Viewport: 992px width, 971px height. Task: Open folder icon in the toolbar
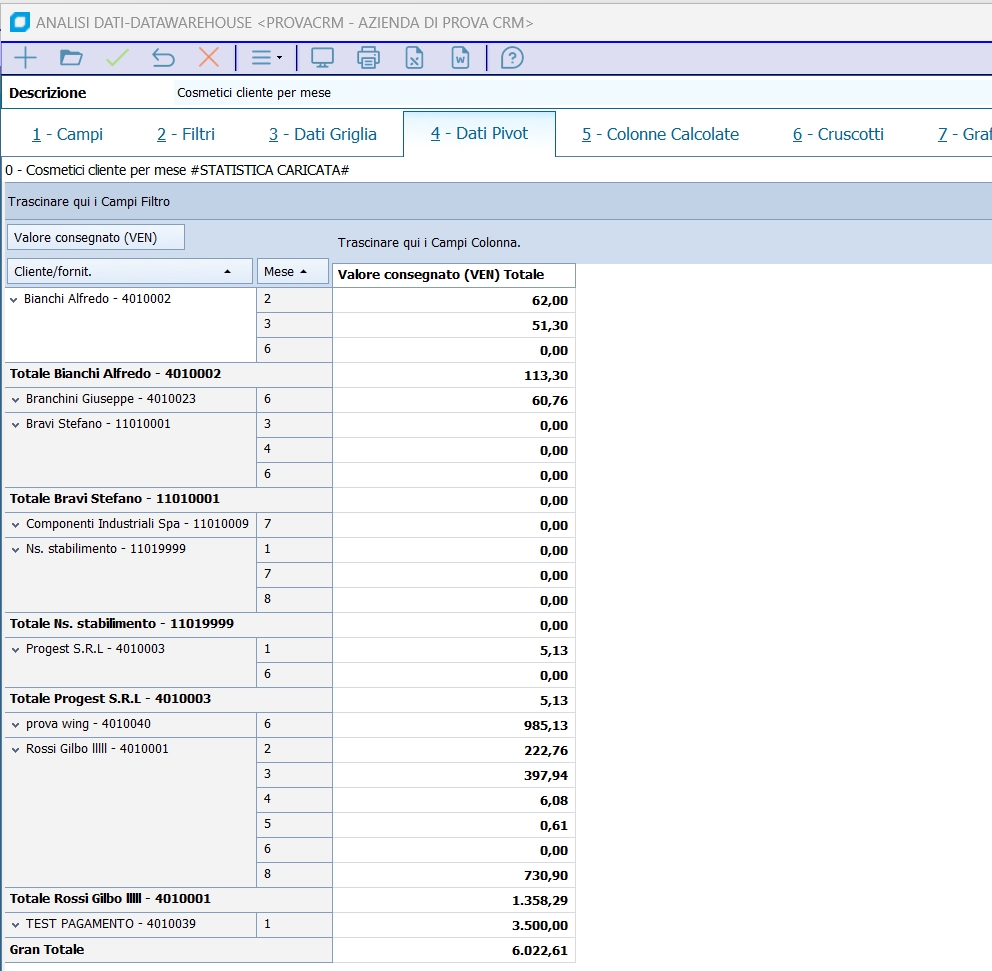[x=71, y=58]
